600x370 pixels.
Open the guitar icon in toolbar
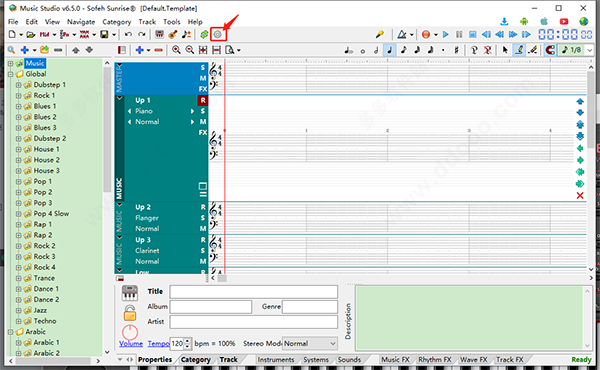click(173, 34)
